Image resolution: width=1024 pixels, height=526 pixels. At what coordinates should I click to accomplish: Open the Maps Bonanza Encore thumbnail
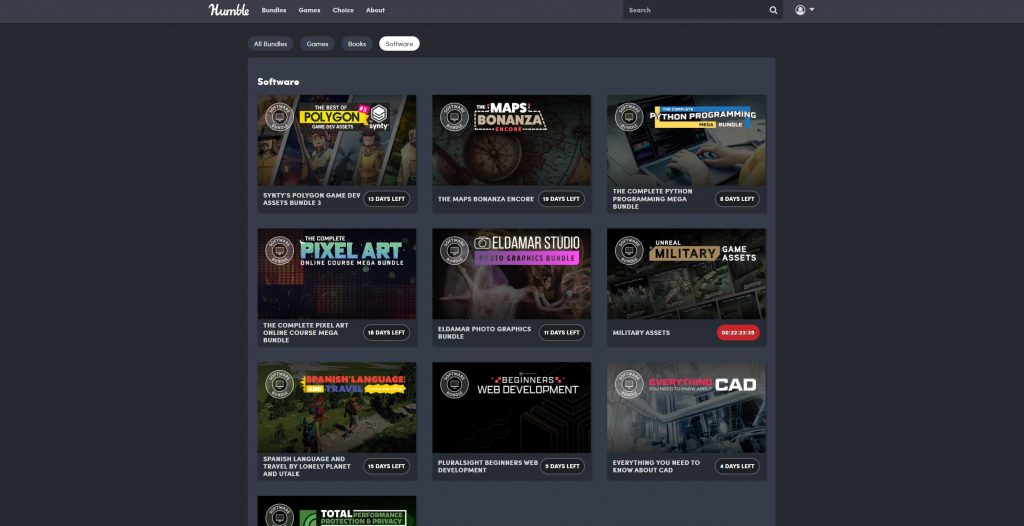[x=511, y=140]
